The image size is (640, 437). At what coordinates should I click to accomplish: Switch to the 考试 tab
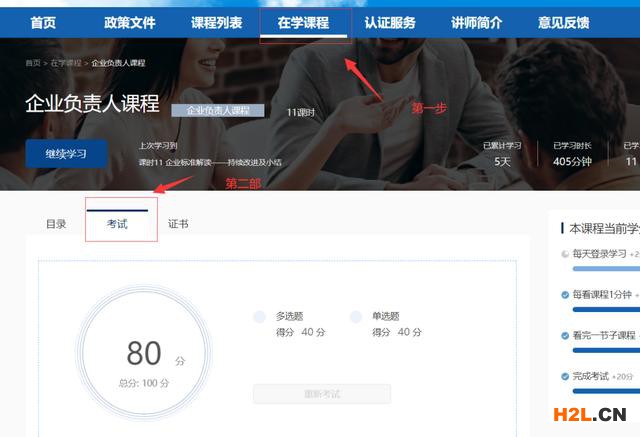tap(118, 224)
